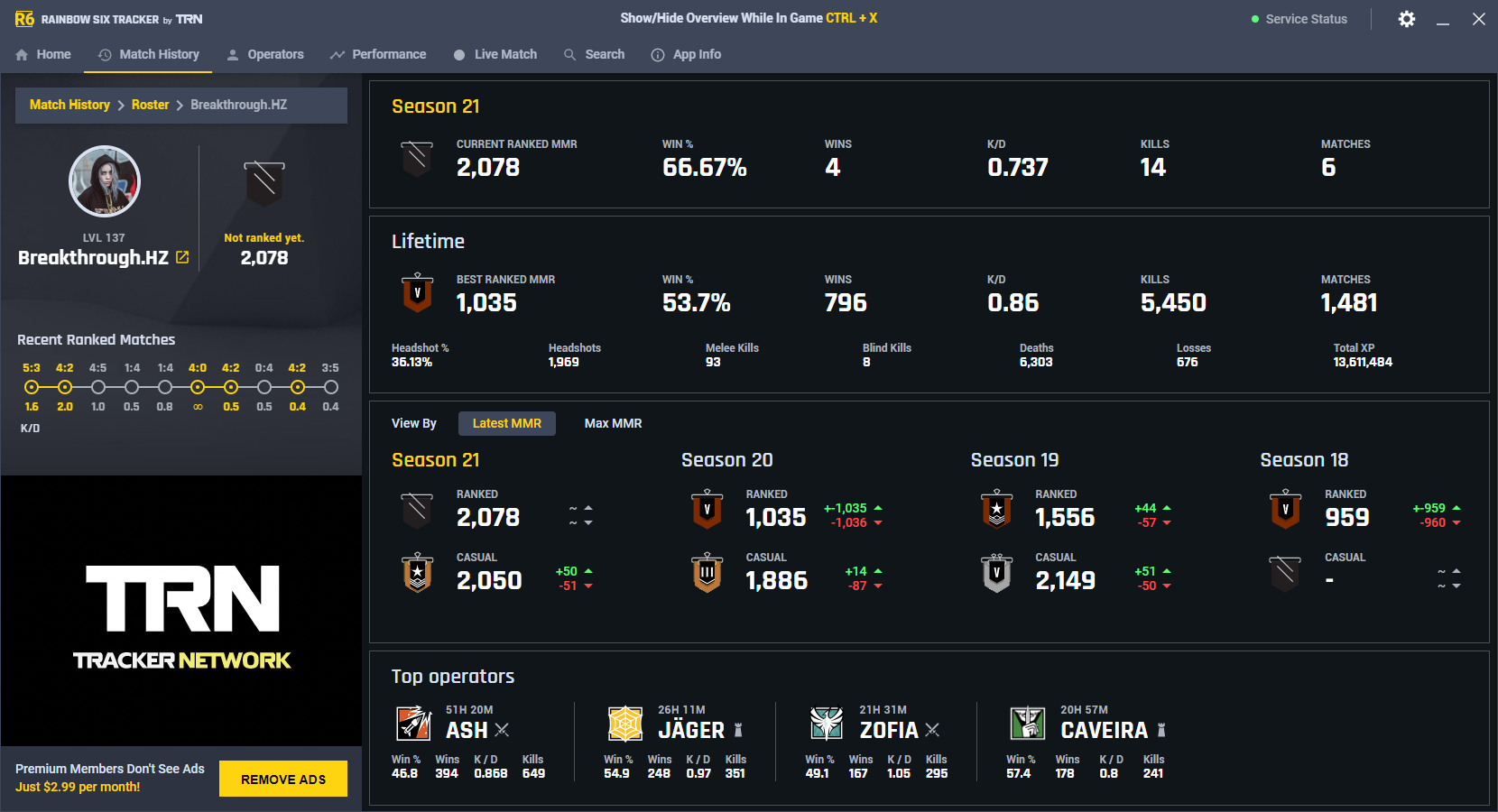Click the Match History clock icon

(105, 55)
